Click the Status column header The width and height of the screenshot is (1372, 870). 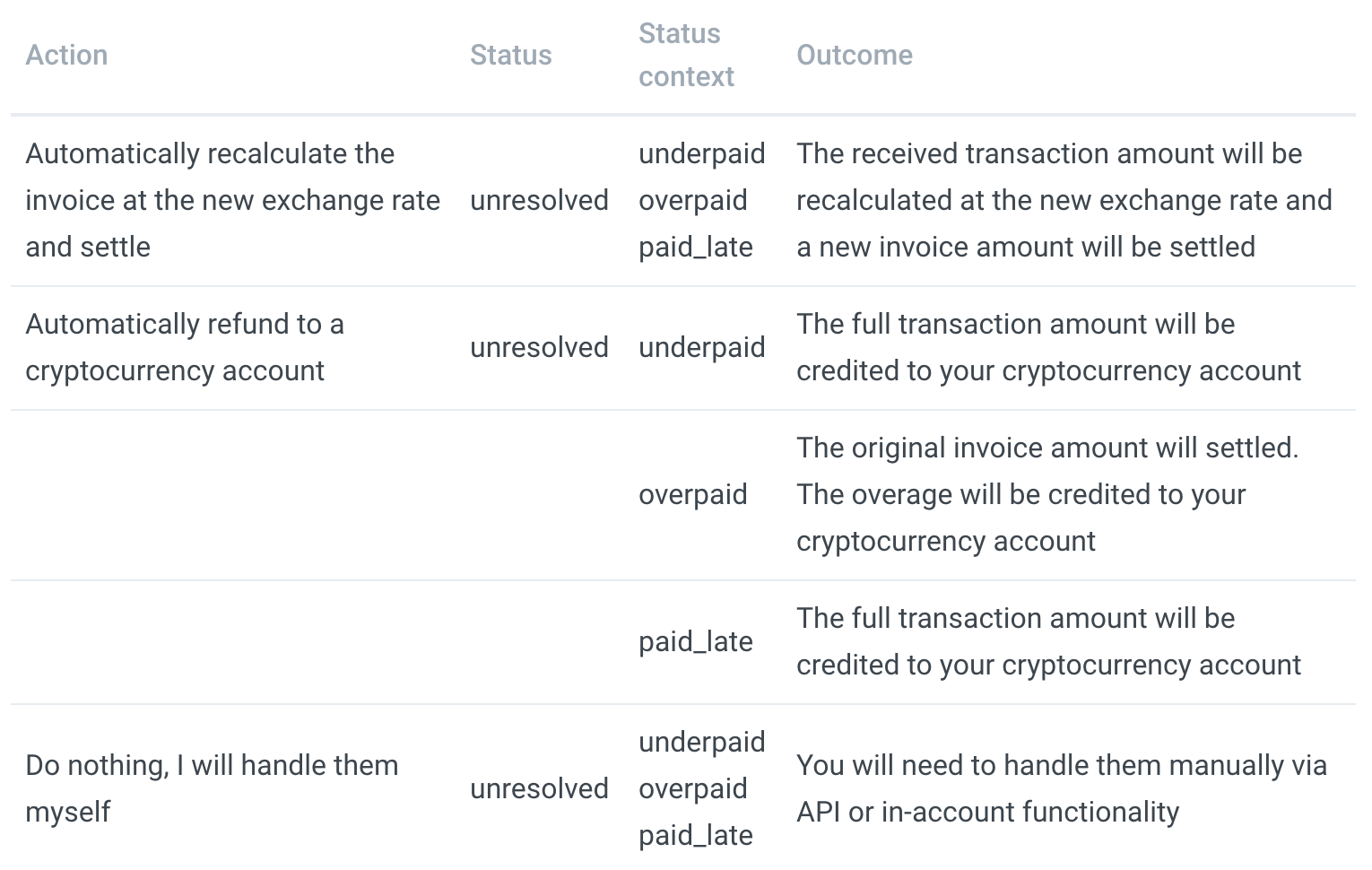[510, 55]
